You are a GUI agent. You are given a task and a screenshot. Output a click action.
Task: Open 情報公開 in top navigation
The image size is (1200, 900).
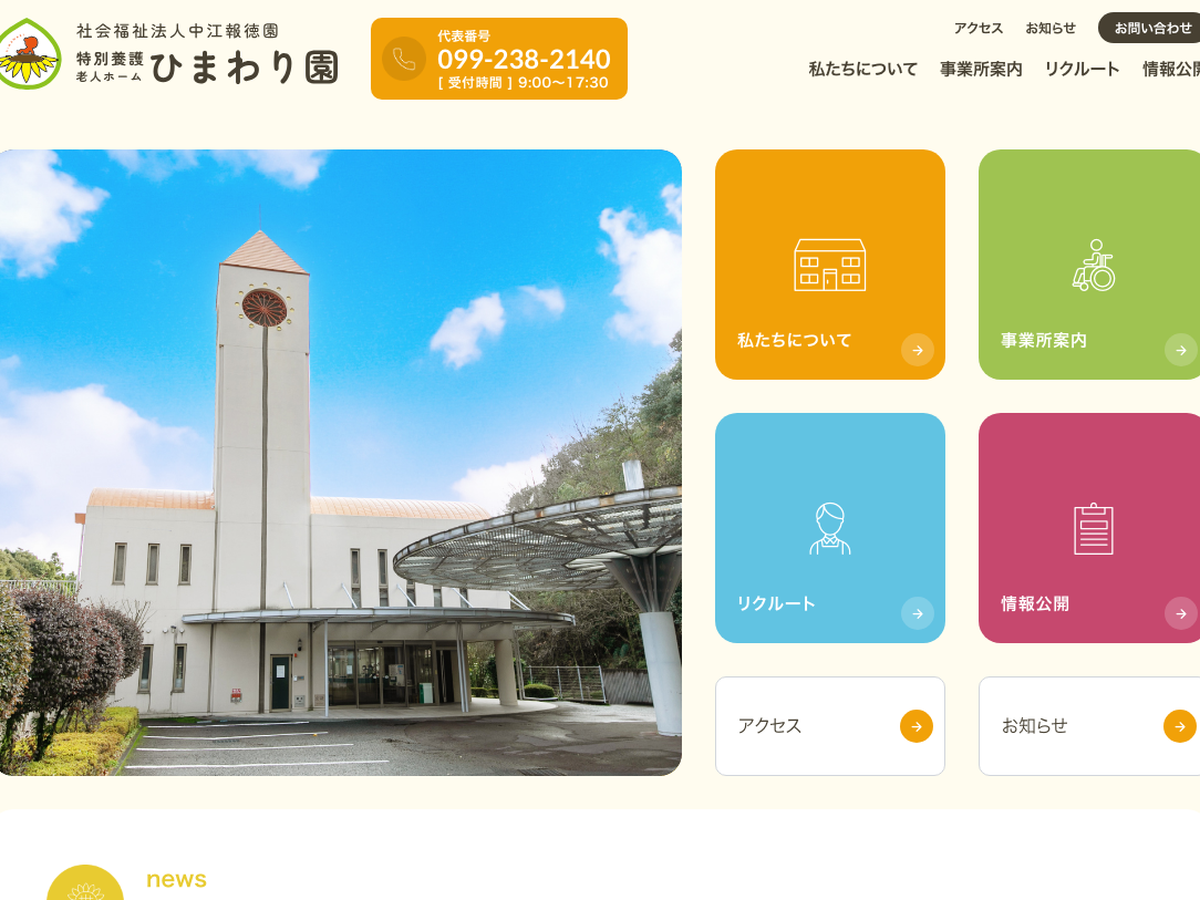pos(1172,69)
